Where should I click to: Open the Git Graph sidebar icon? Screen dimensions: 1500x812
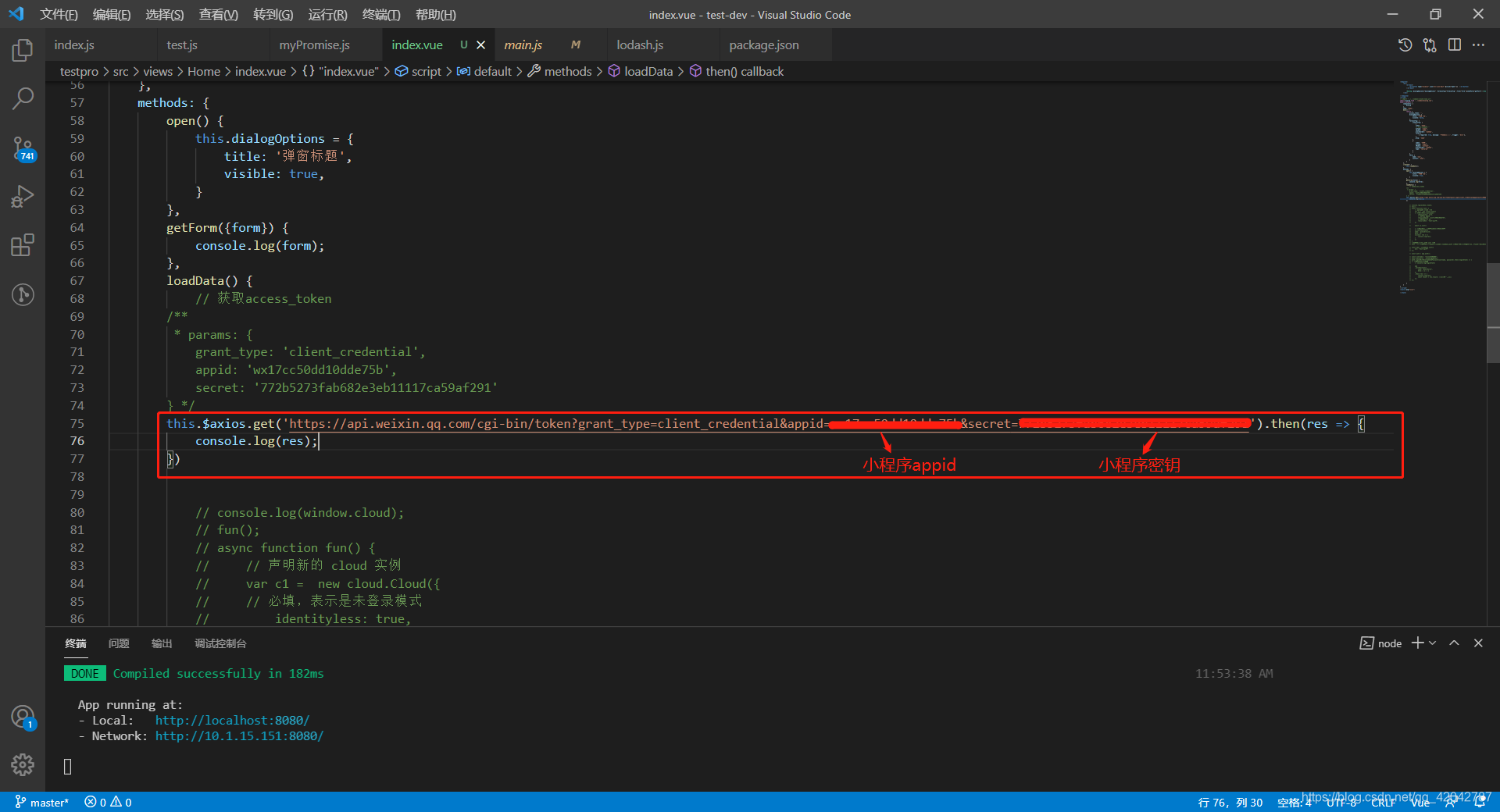(23, 294)
